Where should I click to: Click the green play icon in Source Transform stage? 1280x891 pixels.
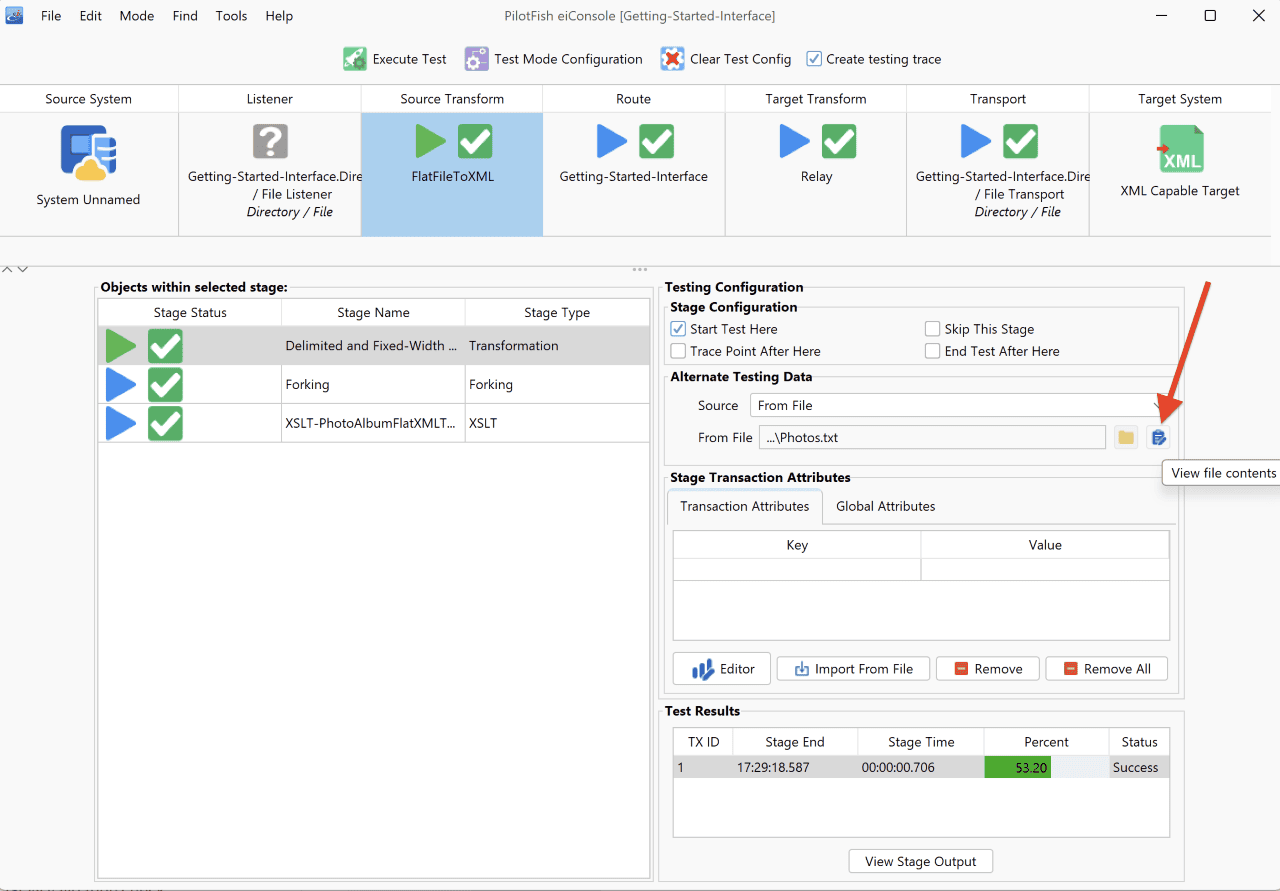pos(431,141)
